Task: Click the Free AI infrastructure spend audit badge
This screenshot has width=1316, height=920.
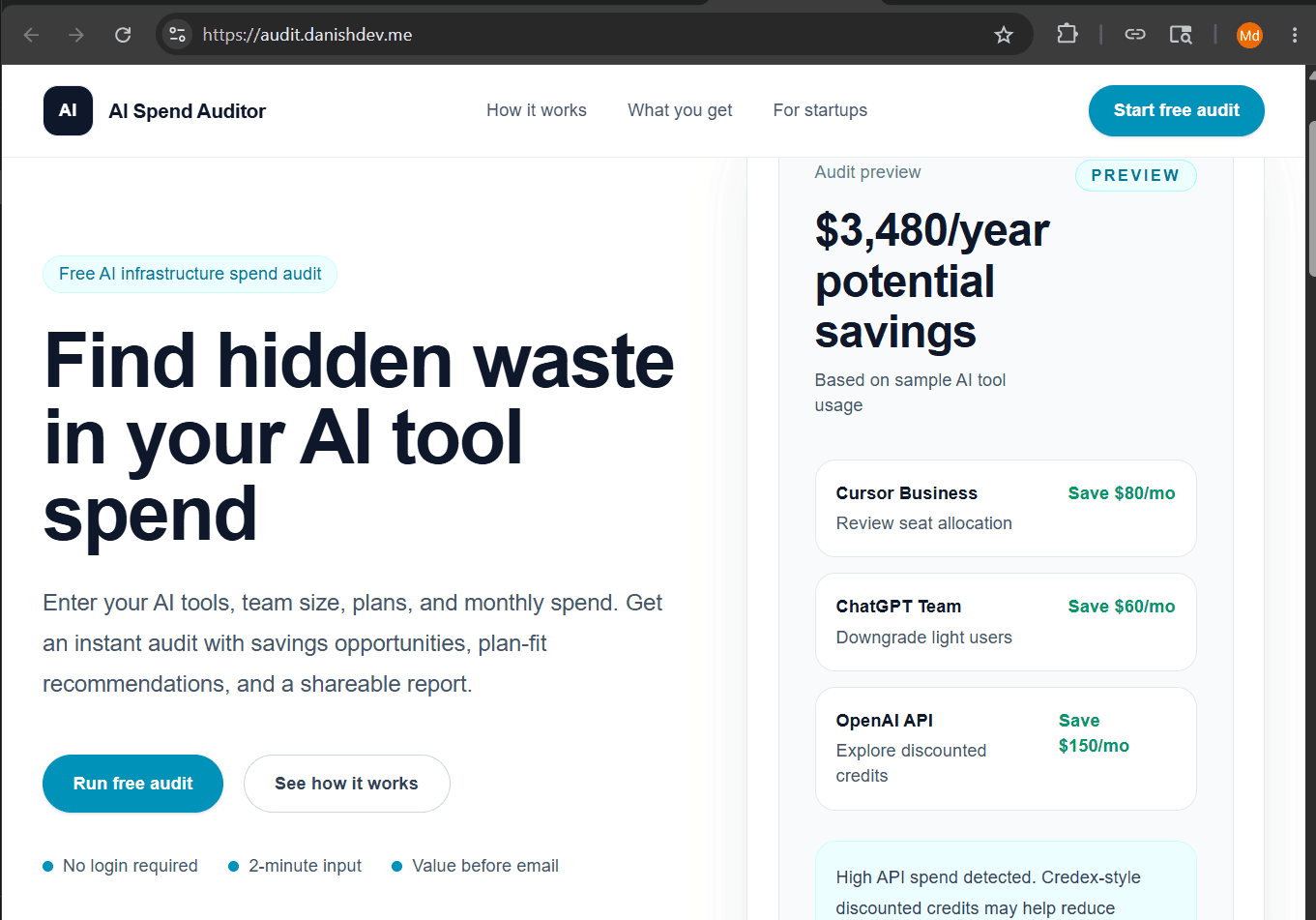Action: (190, 274)
